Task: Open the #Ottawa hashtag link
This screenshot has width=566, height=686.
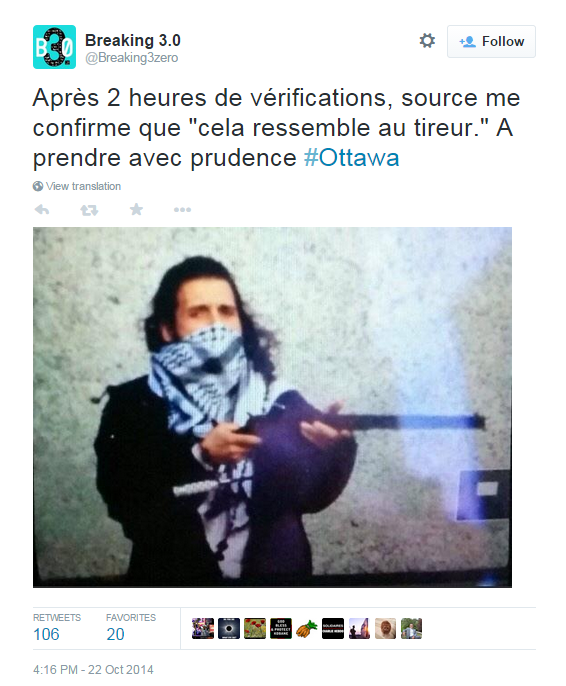Action: pos(351,158)
